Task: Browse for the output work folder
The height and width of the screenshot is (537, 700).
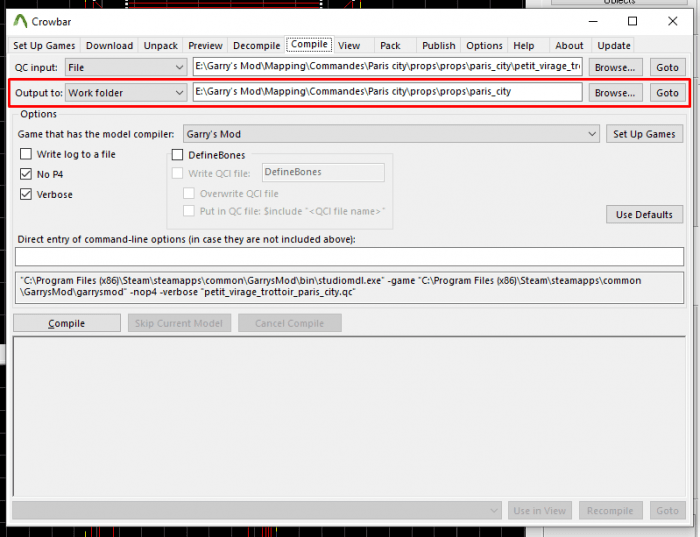Action: 615,93
